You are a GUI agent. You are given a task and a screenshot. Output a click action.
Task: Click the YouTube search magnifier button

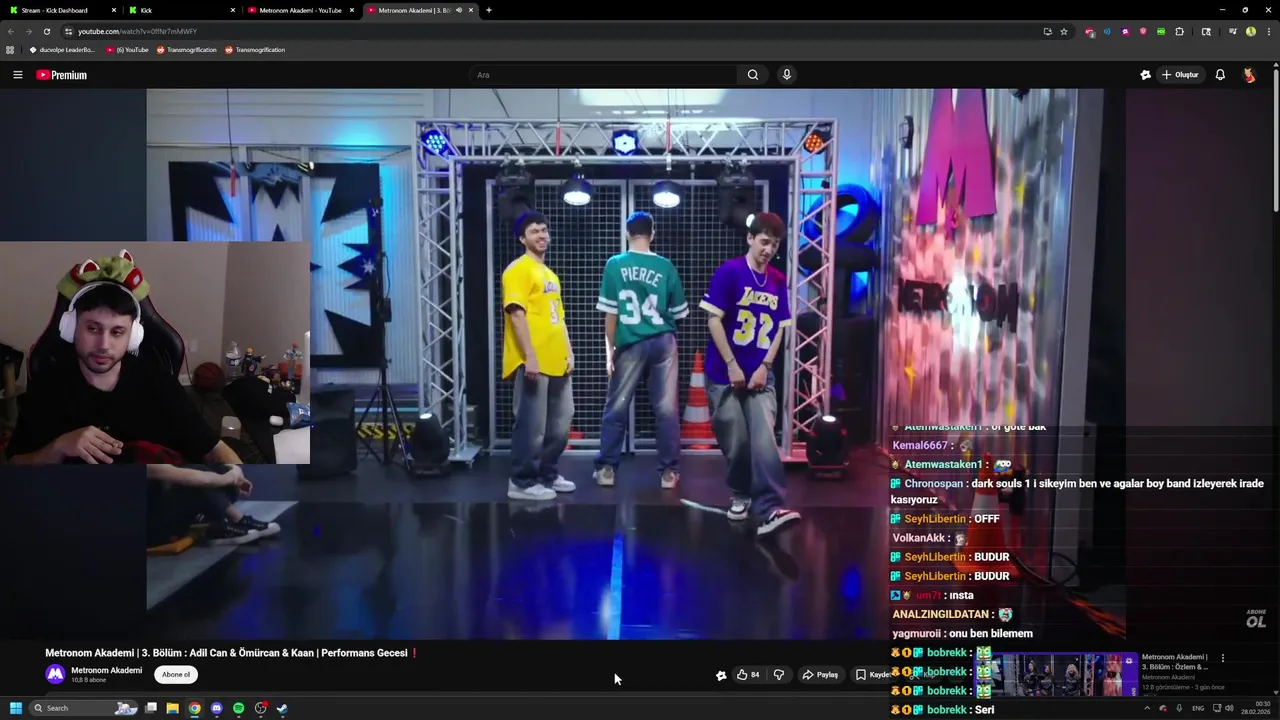click(753, 75)
